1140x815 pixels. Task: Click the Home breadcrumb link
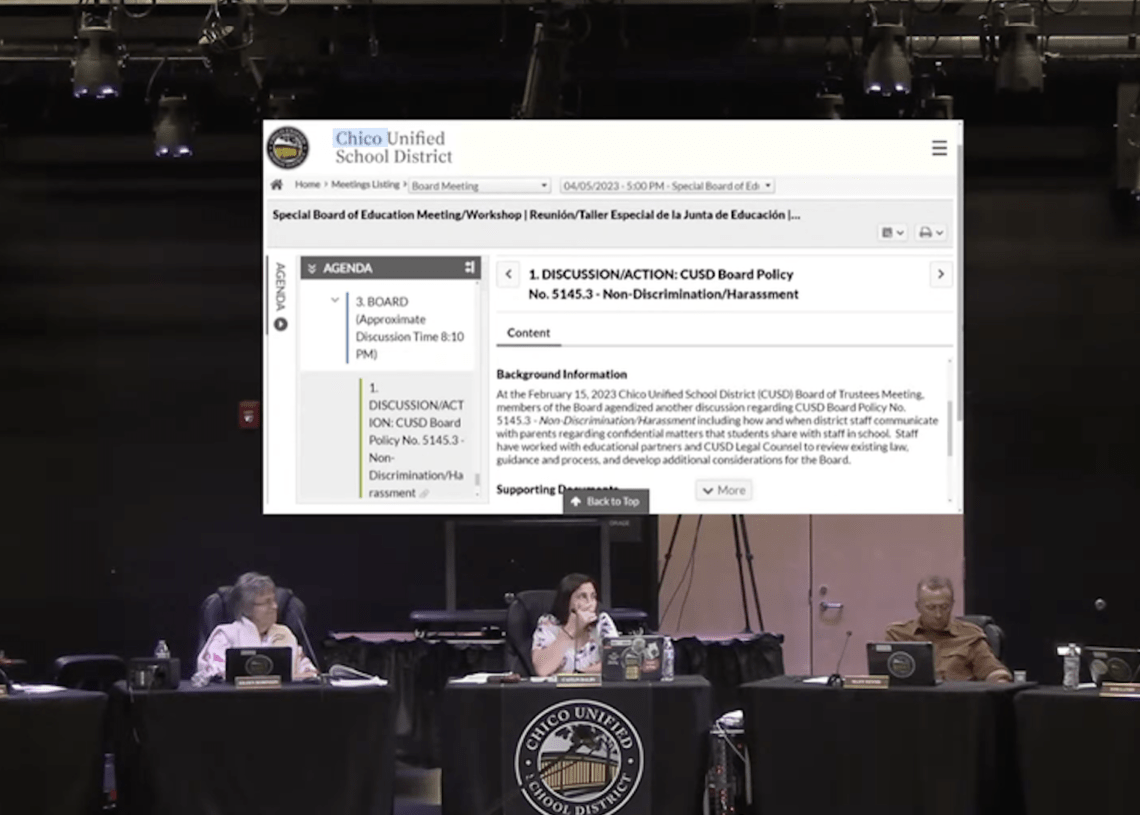tap(307, 185)
